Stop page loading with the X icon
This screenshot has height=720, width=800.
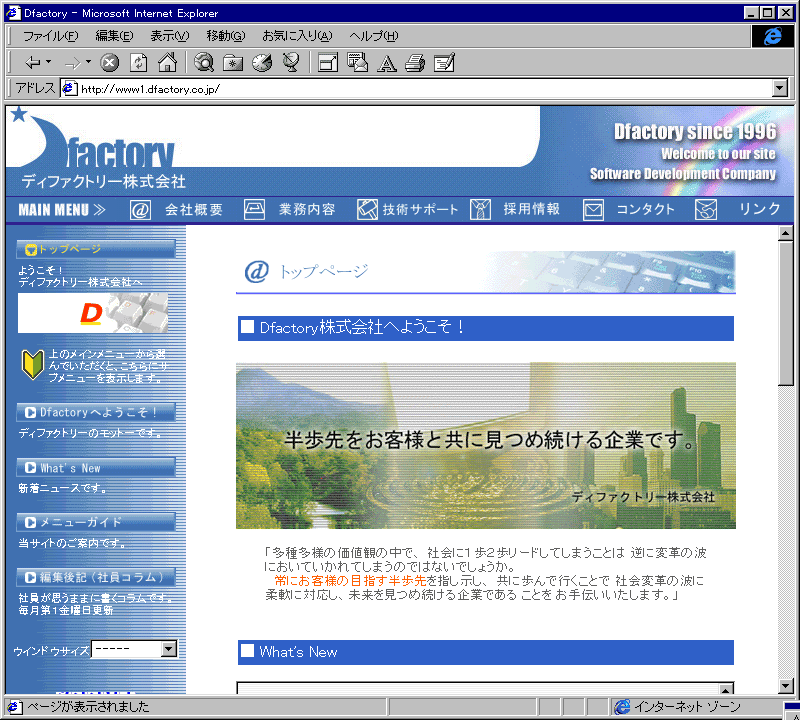click(109, 63)
